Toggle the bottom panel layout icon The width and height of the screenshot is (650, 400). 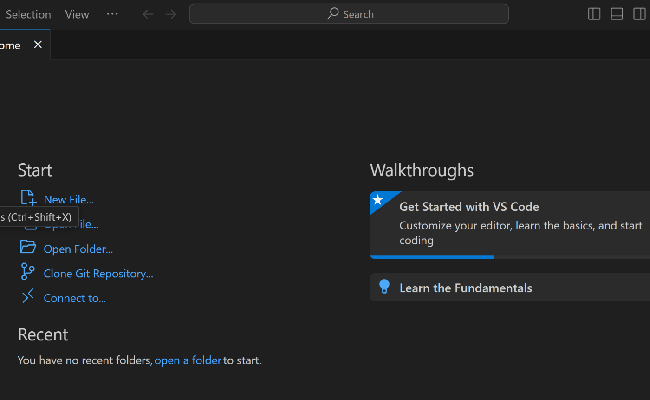[x=617, y=14]
